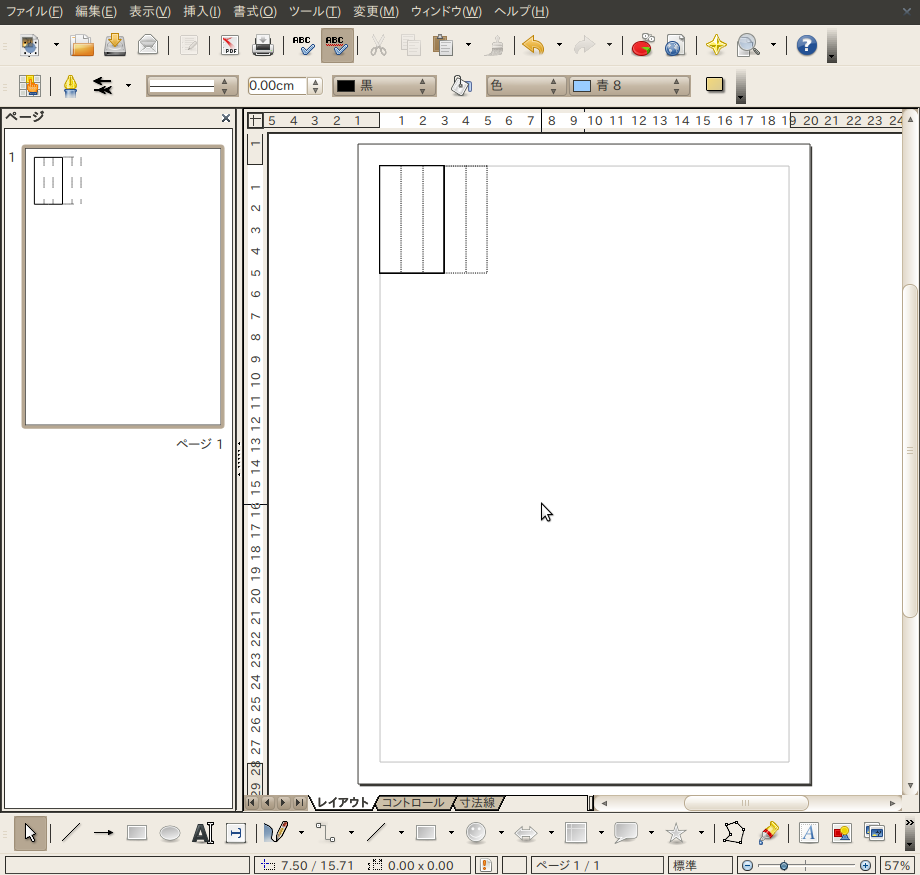
Task: Run the spellcheck dialog
Action: tap(303, 45)
